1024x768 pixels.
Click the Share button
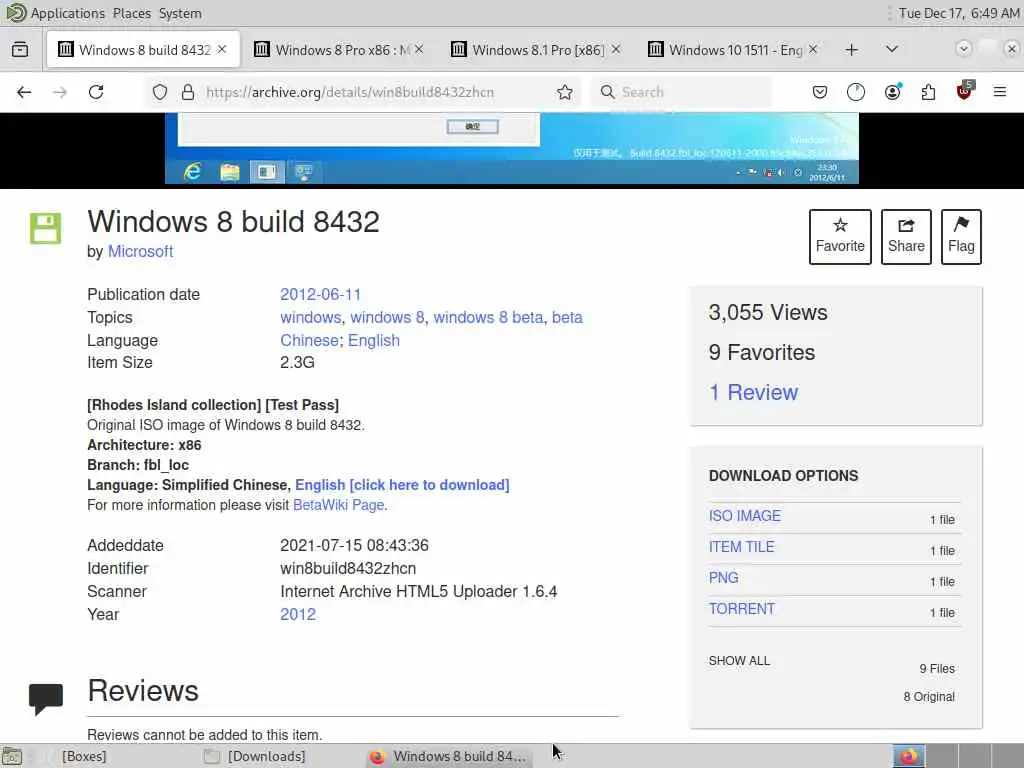click(x=906, y=236)
